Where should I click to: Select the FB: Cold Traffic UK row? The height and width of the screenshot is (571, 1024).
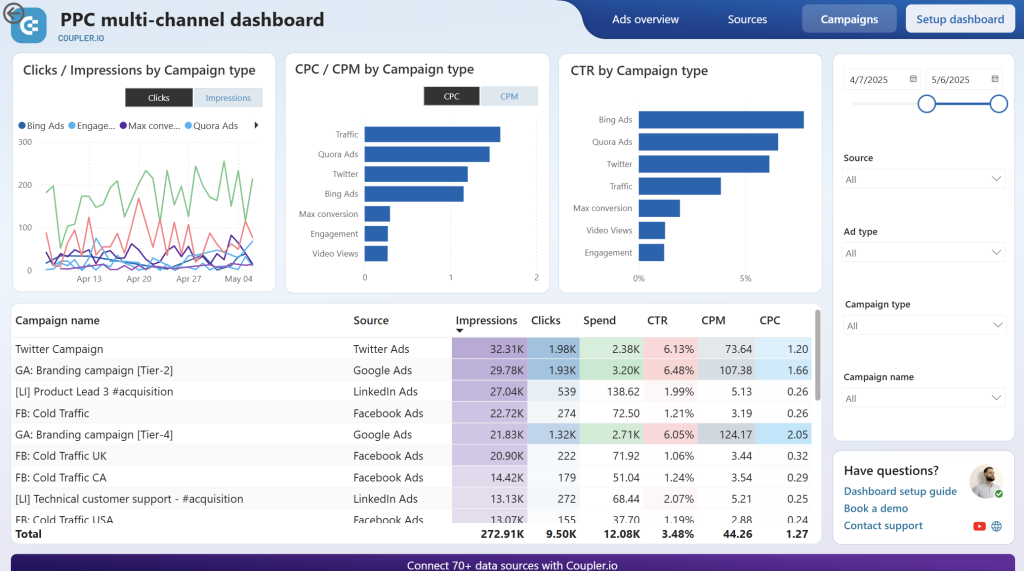click(413, 456)
